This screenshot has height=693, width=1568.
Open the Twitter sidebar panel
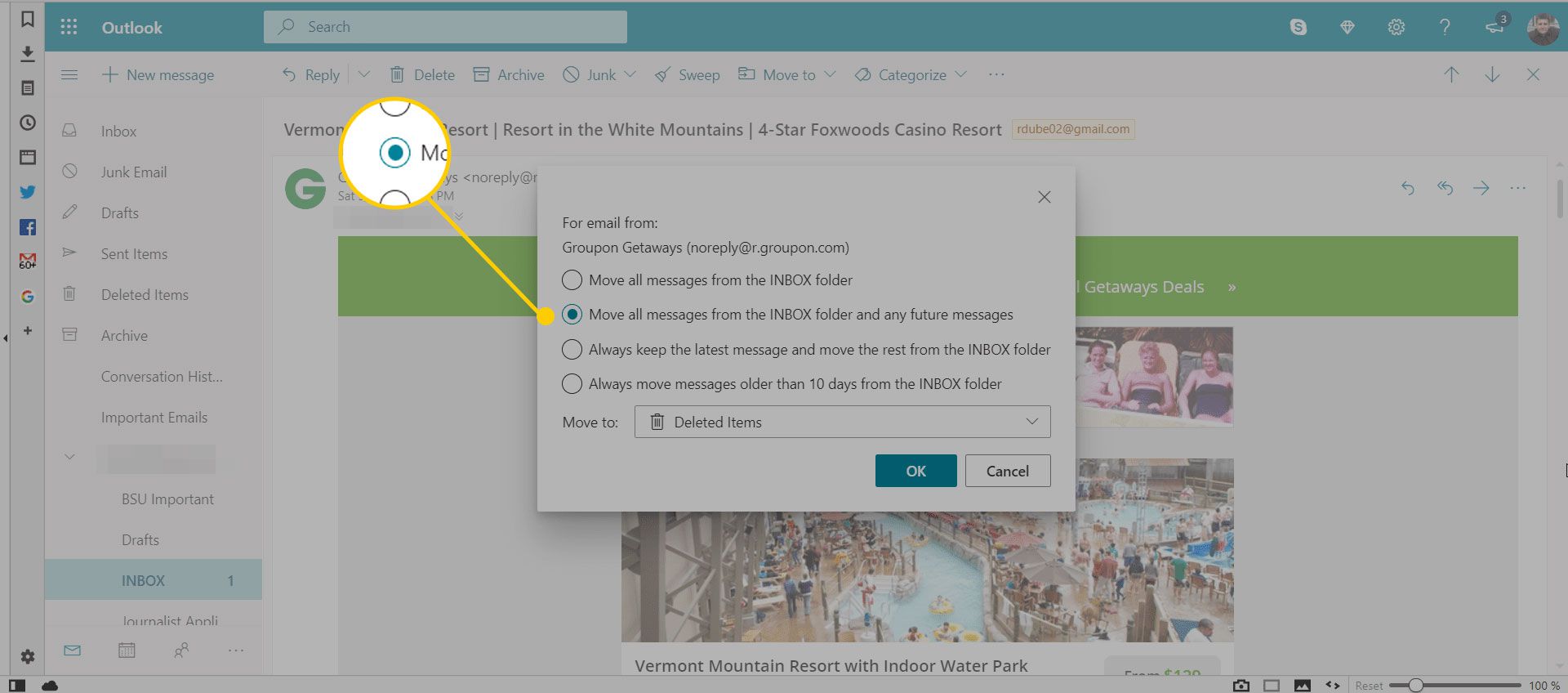(x=27, y=192)
